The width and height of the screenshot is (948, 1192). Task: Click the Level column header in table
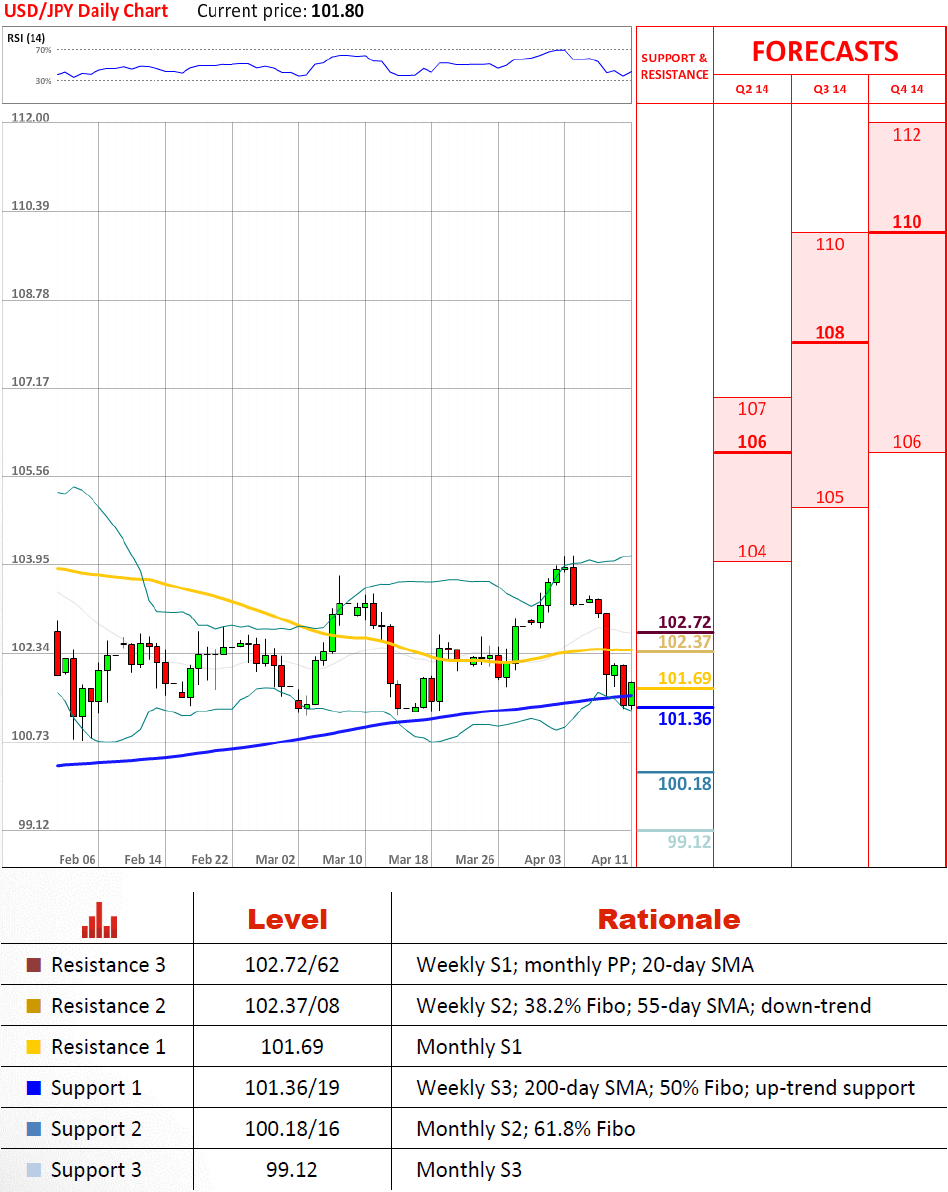pyautogui.click(x=287, y=920)
